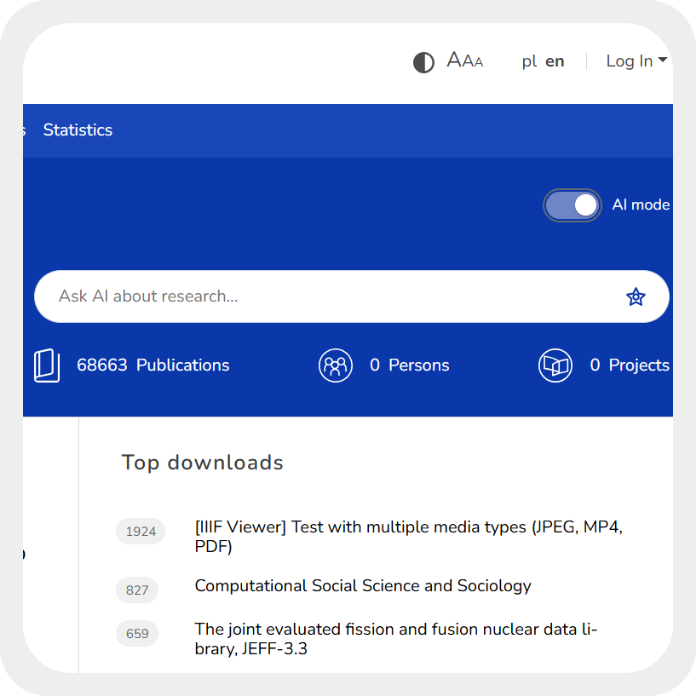Select English (en) language
Image resolution: width=696 pixels, height=696 pixels.
[555, 62]
